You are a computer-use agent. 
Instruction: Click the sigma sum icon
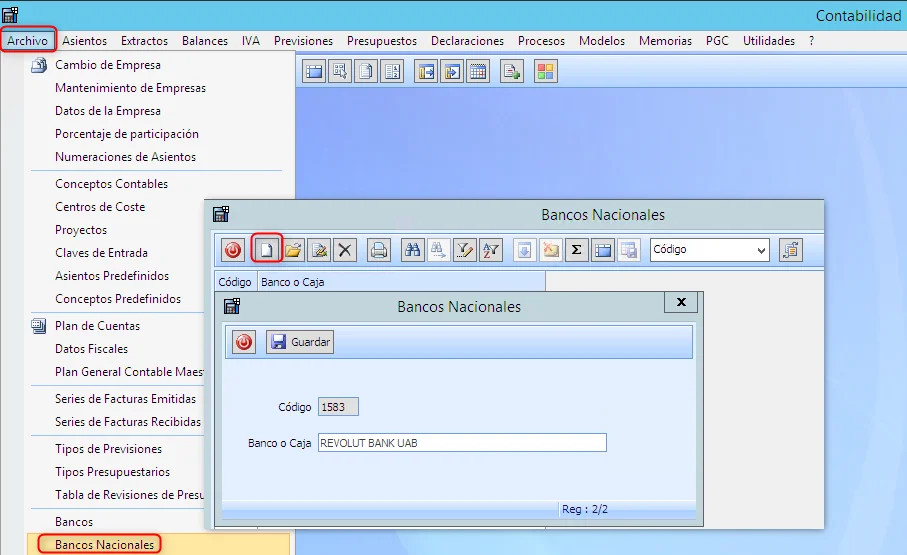pyautogui.click(x=576, y=250)
